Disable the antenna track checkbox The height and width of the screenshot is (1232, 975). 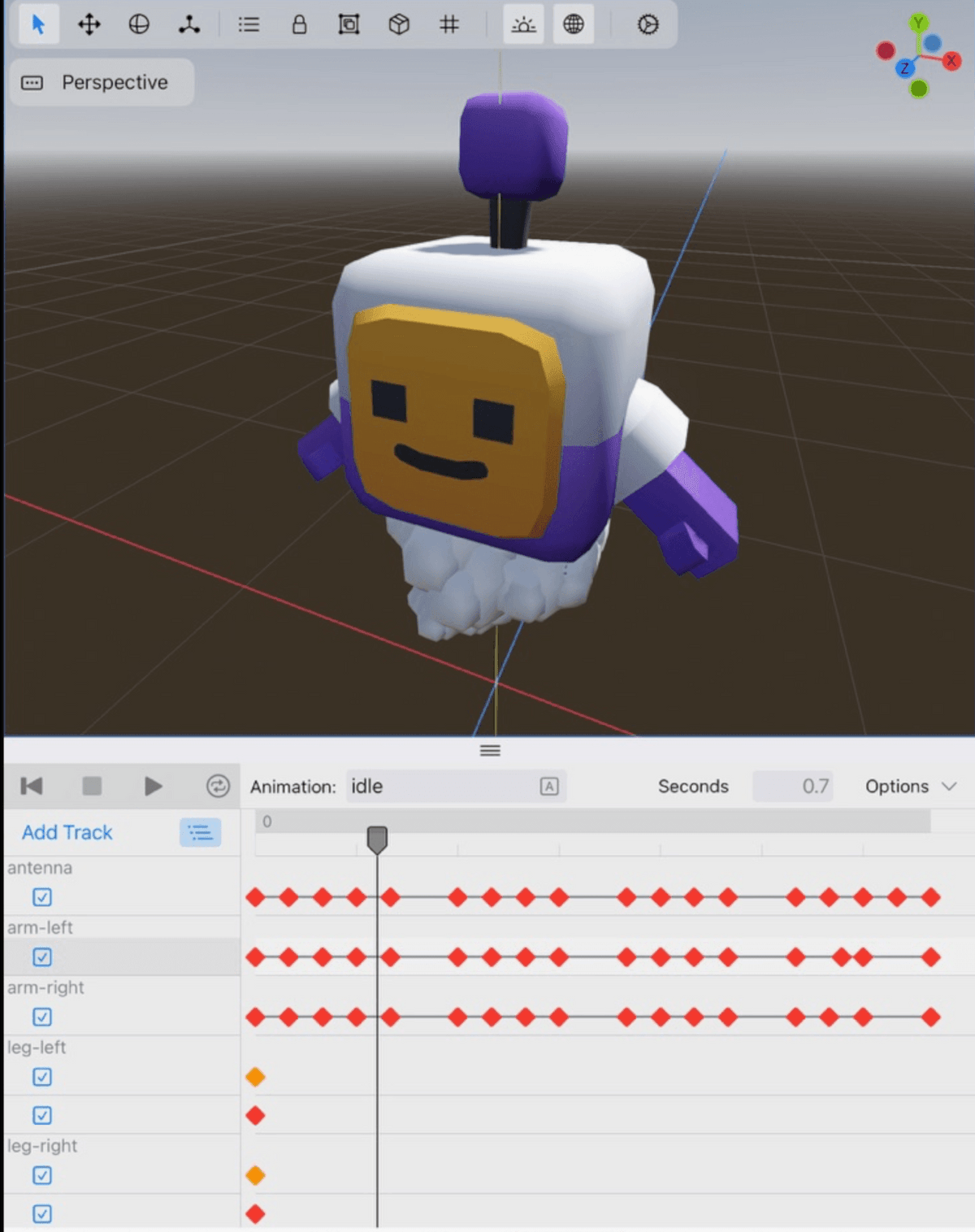click(x=41, y=896)
